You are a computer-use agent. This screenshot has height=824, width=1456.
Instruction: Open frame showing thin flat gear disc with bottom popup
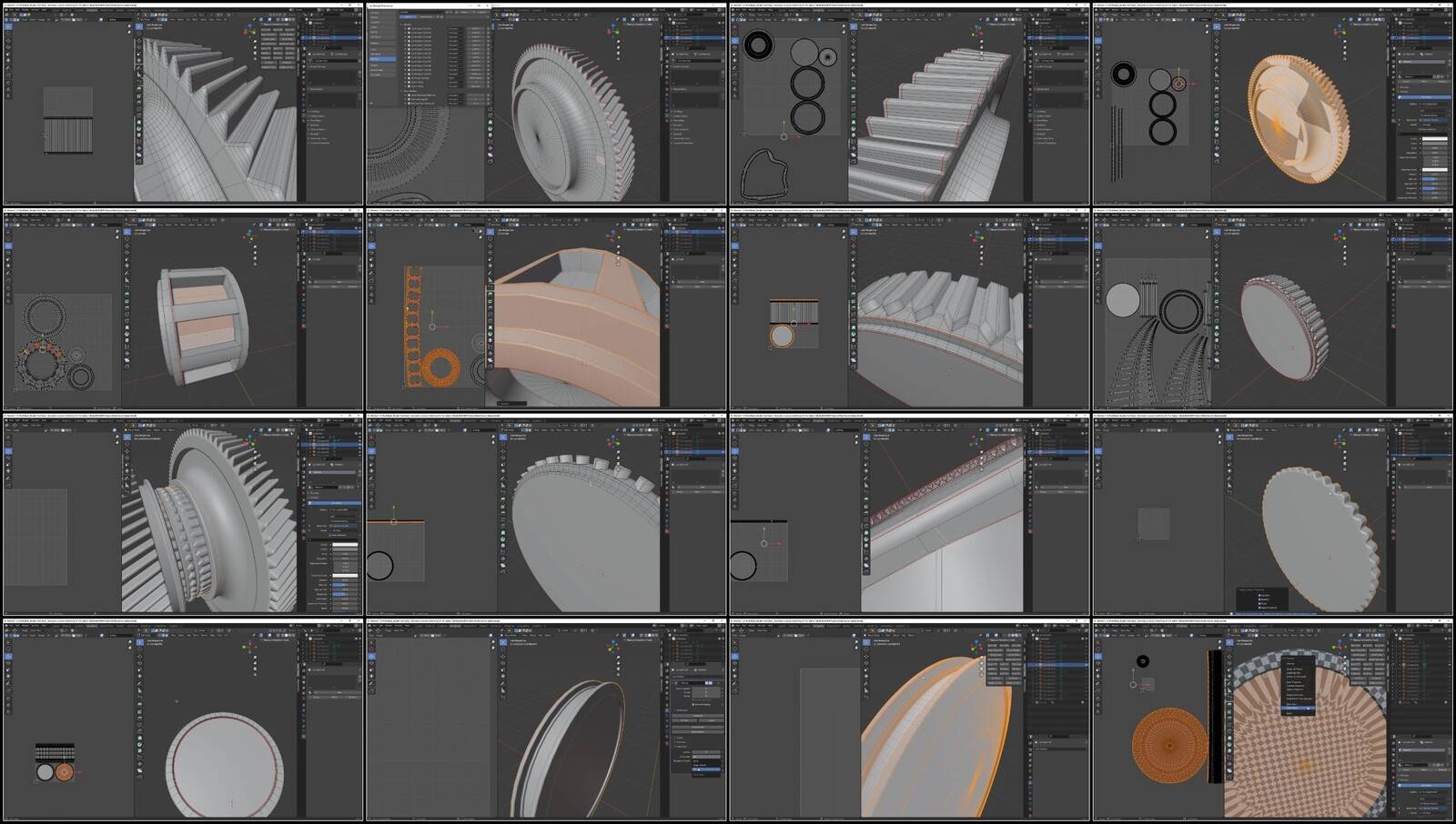(1272, 515)
